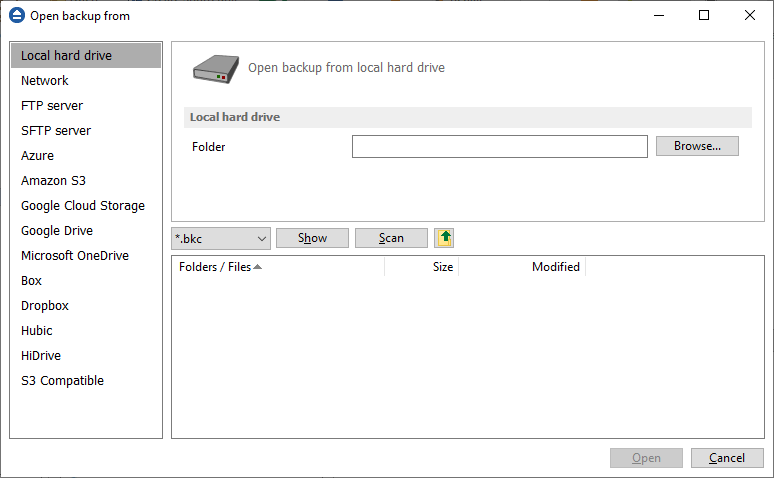The width and height of the screenshot is (774, 478).
Task: Click the app logo in title bar
Action: 17,15
